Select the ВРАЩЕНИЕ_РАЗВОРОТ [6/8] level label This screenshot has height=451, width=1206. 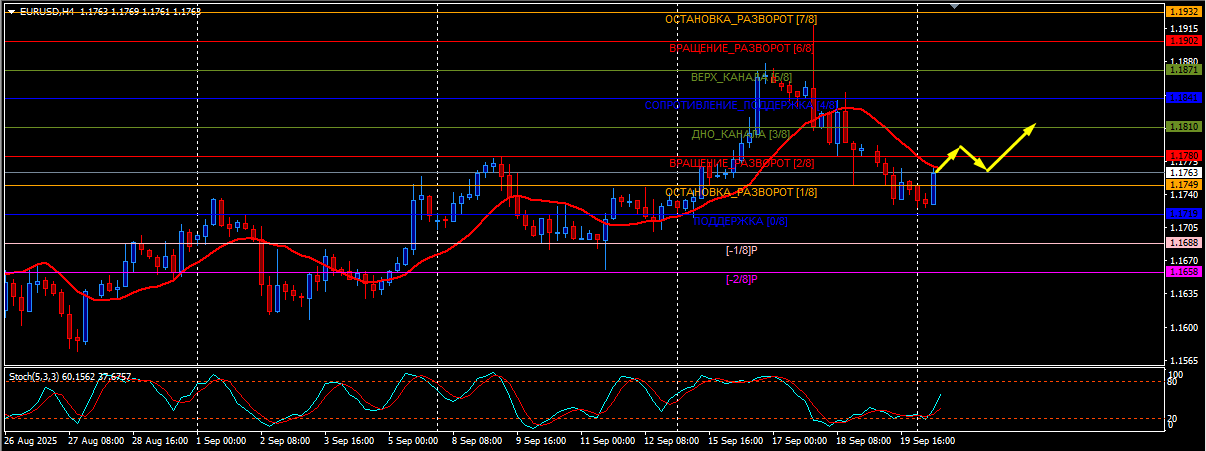pos(741,48)
